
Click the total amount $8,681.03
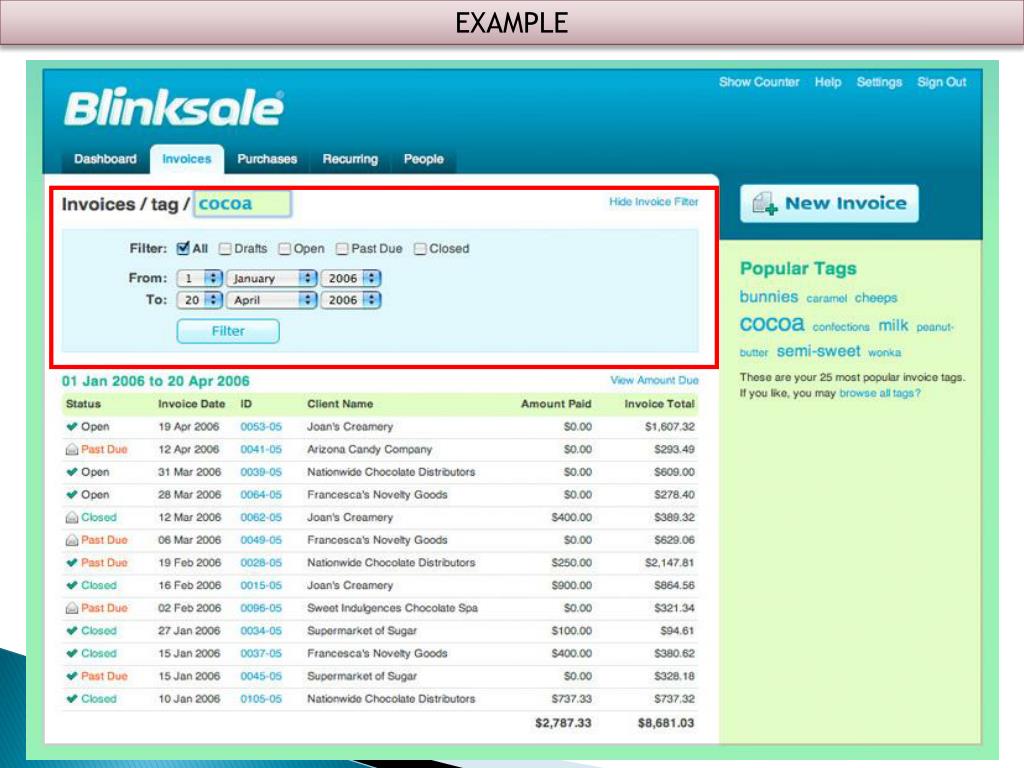pos(665,723)
